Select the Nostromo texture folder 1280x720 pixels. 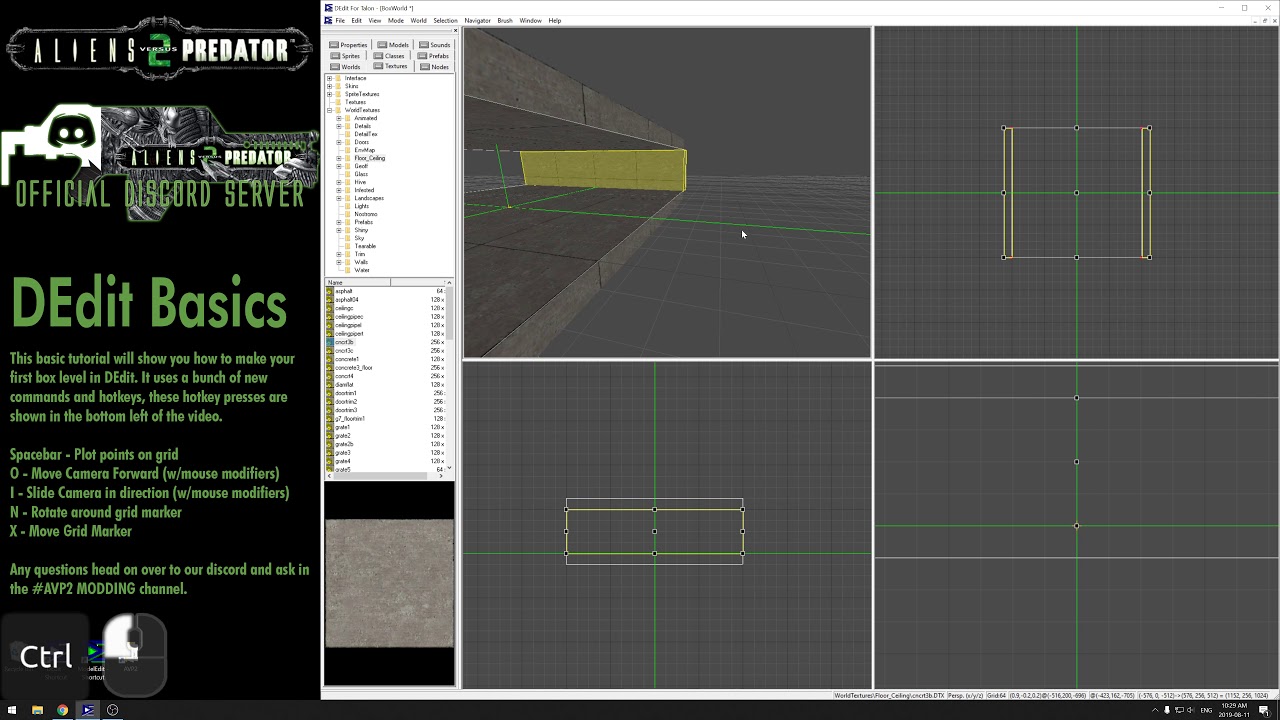click(x=366, y=214)
